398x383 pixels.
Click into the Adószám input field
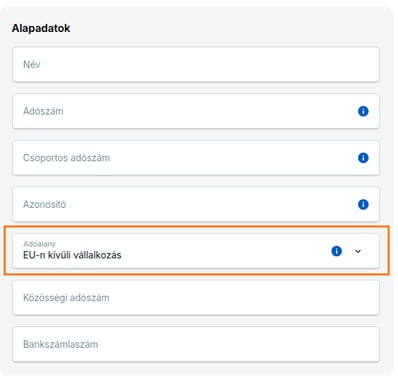[x=196, y=111]
